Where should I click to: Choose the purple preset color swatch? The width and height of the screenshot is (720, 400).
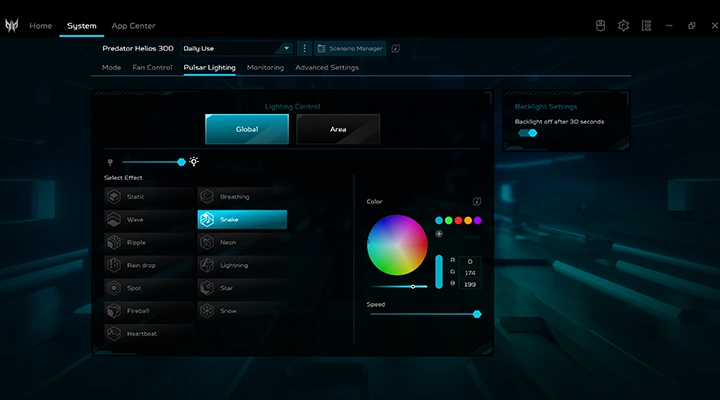pyautogui.click(x=478, y=220)
